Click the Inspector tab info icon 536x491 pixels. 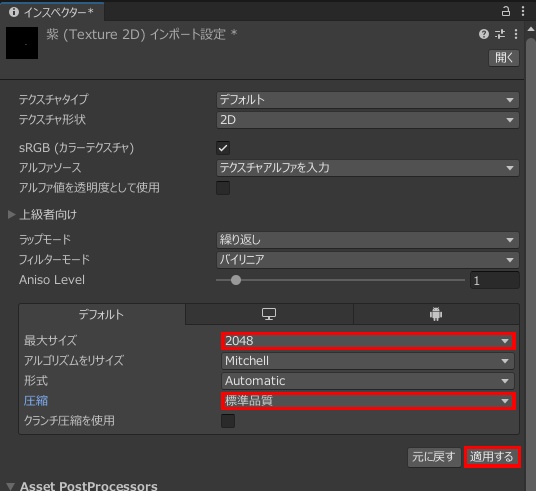point(14,12)
